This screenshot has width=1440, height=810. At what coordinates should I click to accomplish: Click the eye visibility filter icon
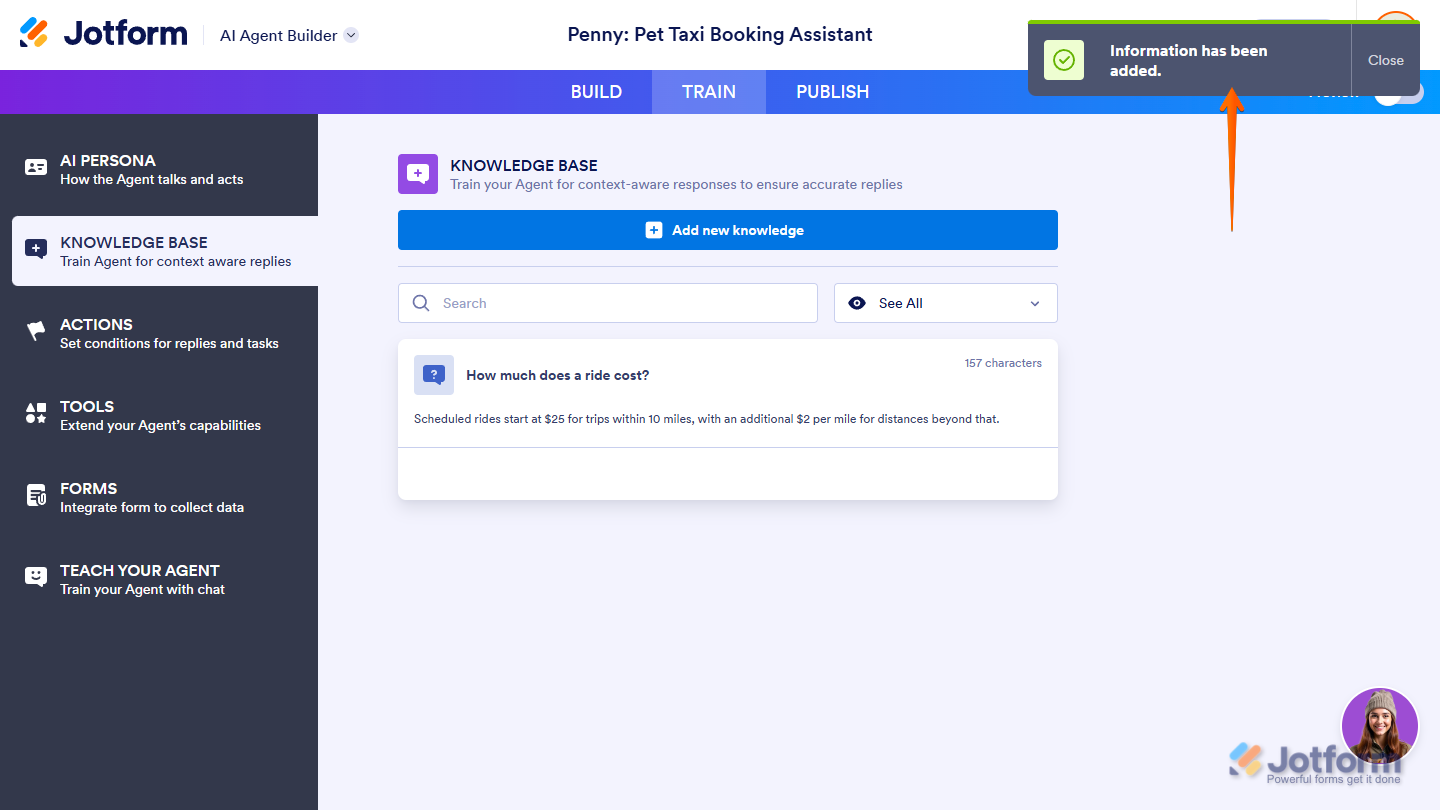(857, 303)
